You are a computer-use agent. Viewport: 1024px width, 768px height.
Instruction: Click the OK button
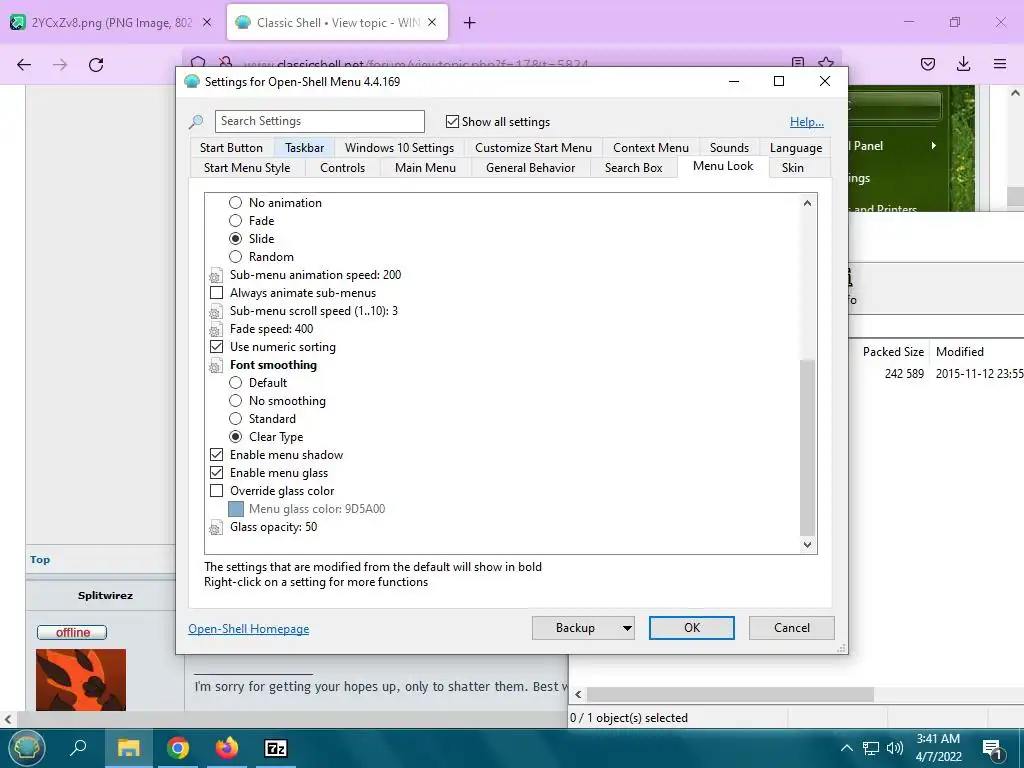pyautogui.click(x=692, y=628)
